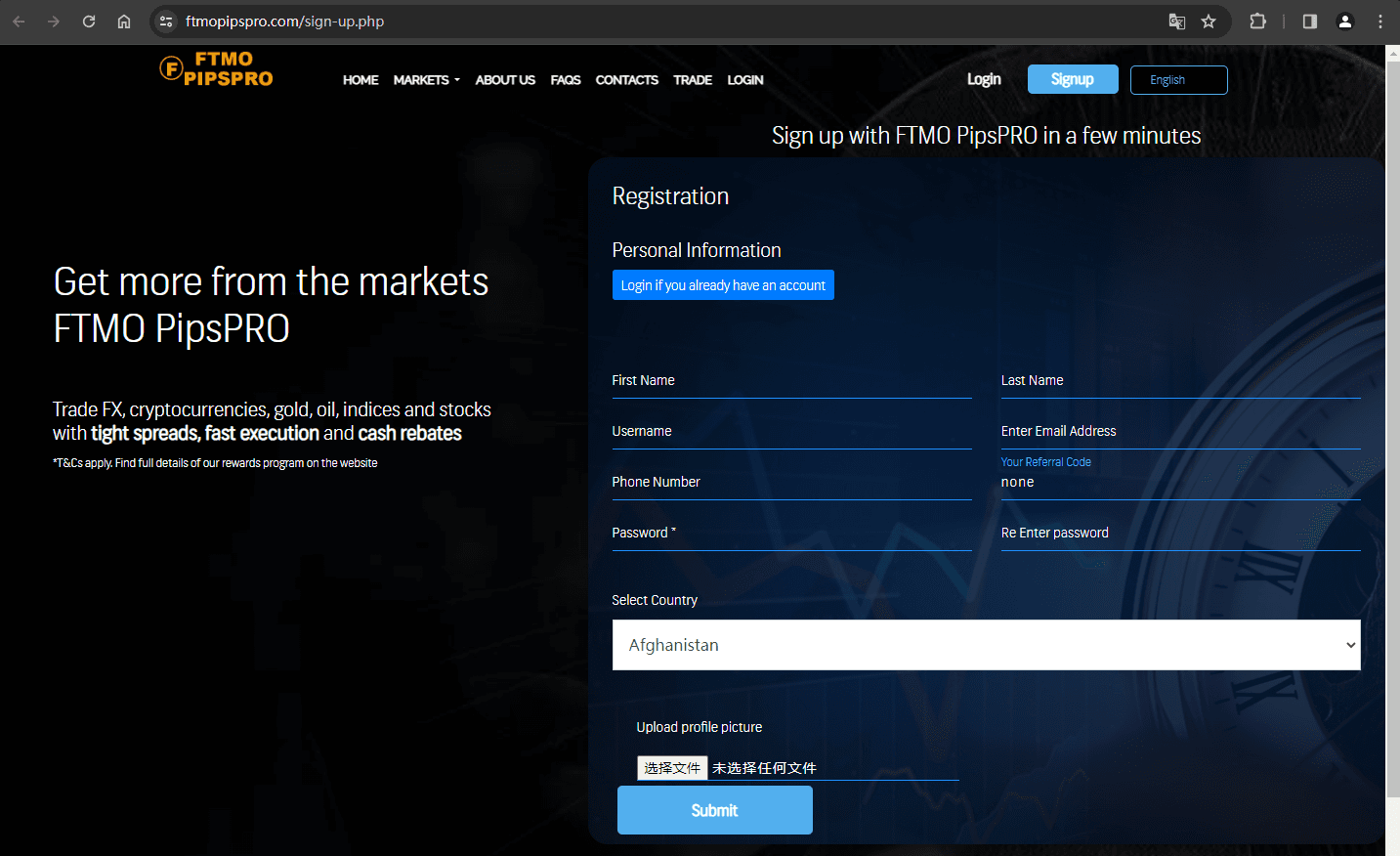Screen dimensions: 1400x856
Task: Click the 'Upload profile picture' label
Action: point(700,727)
